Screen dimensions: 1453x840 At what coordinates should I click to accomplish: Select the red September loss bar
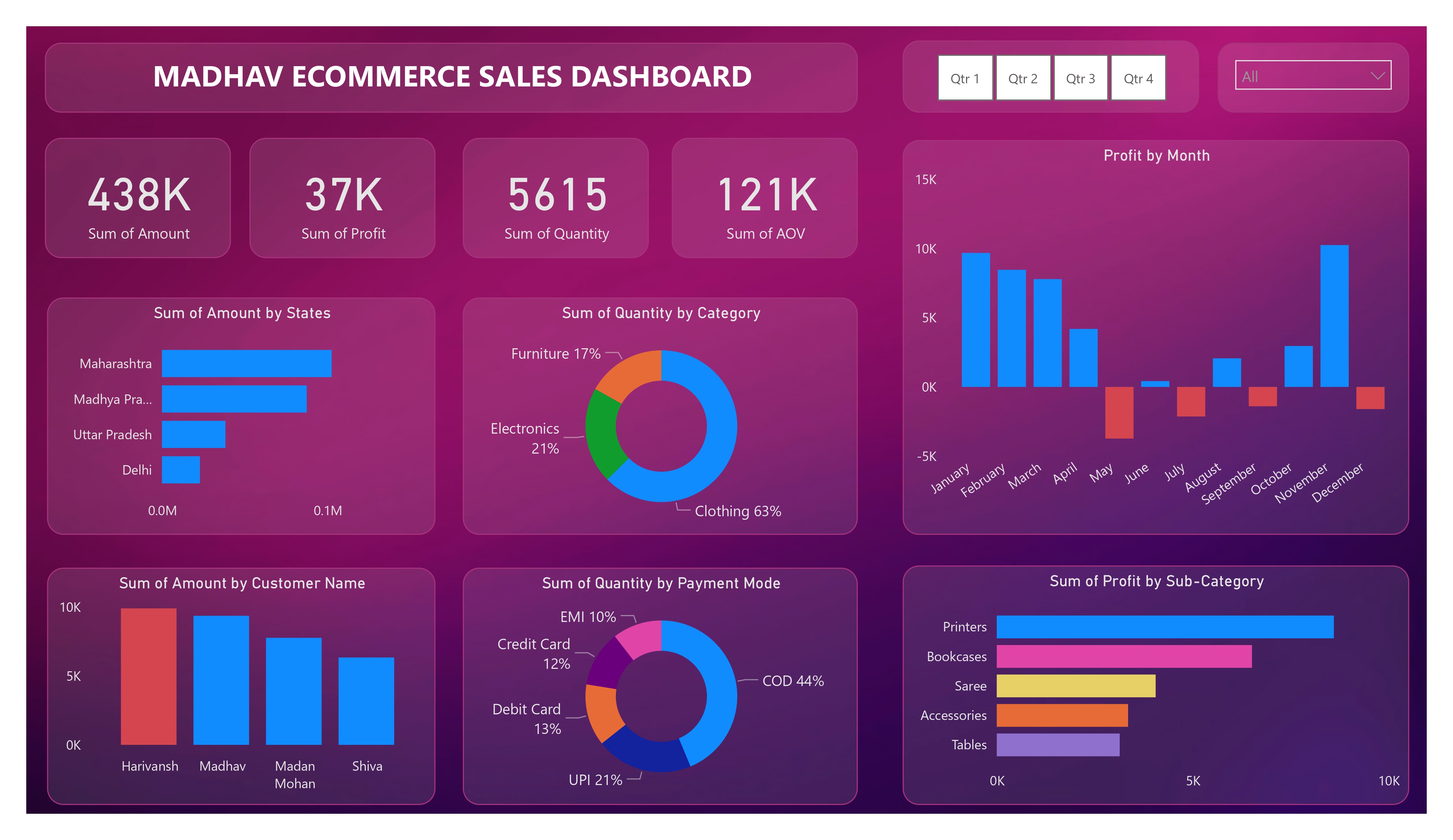click(1263, 397)
